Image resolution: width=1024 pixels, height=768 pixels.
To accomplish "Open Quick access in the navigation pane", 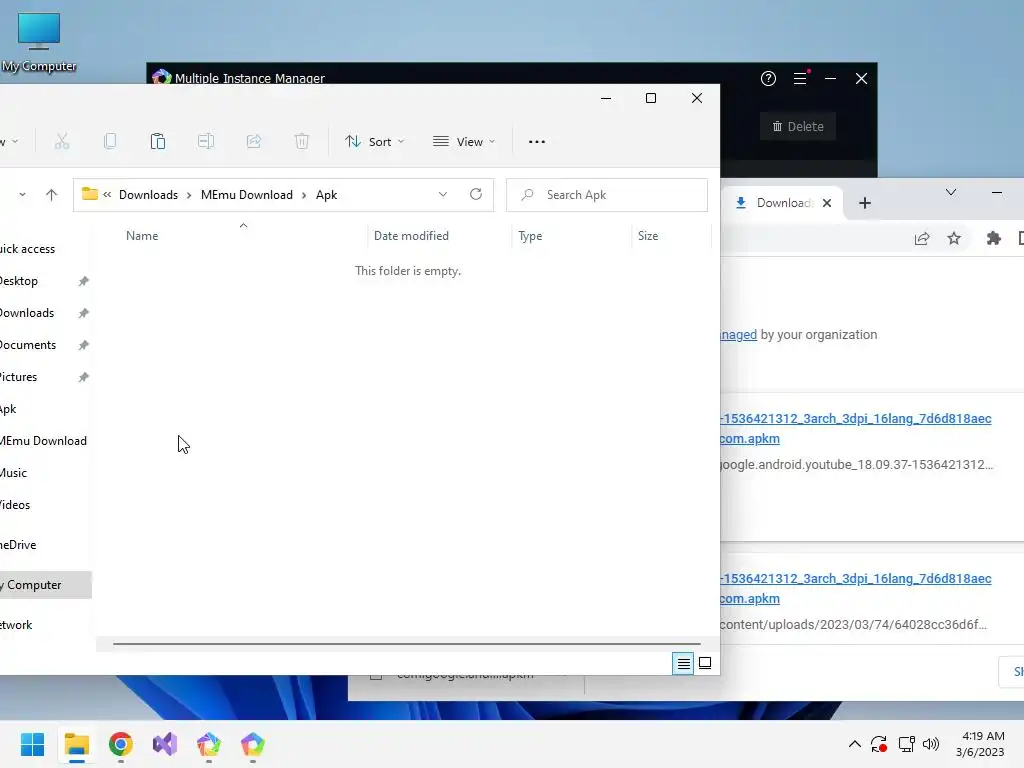I will click(x=27, y=249).
